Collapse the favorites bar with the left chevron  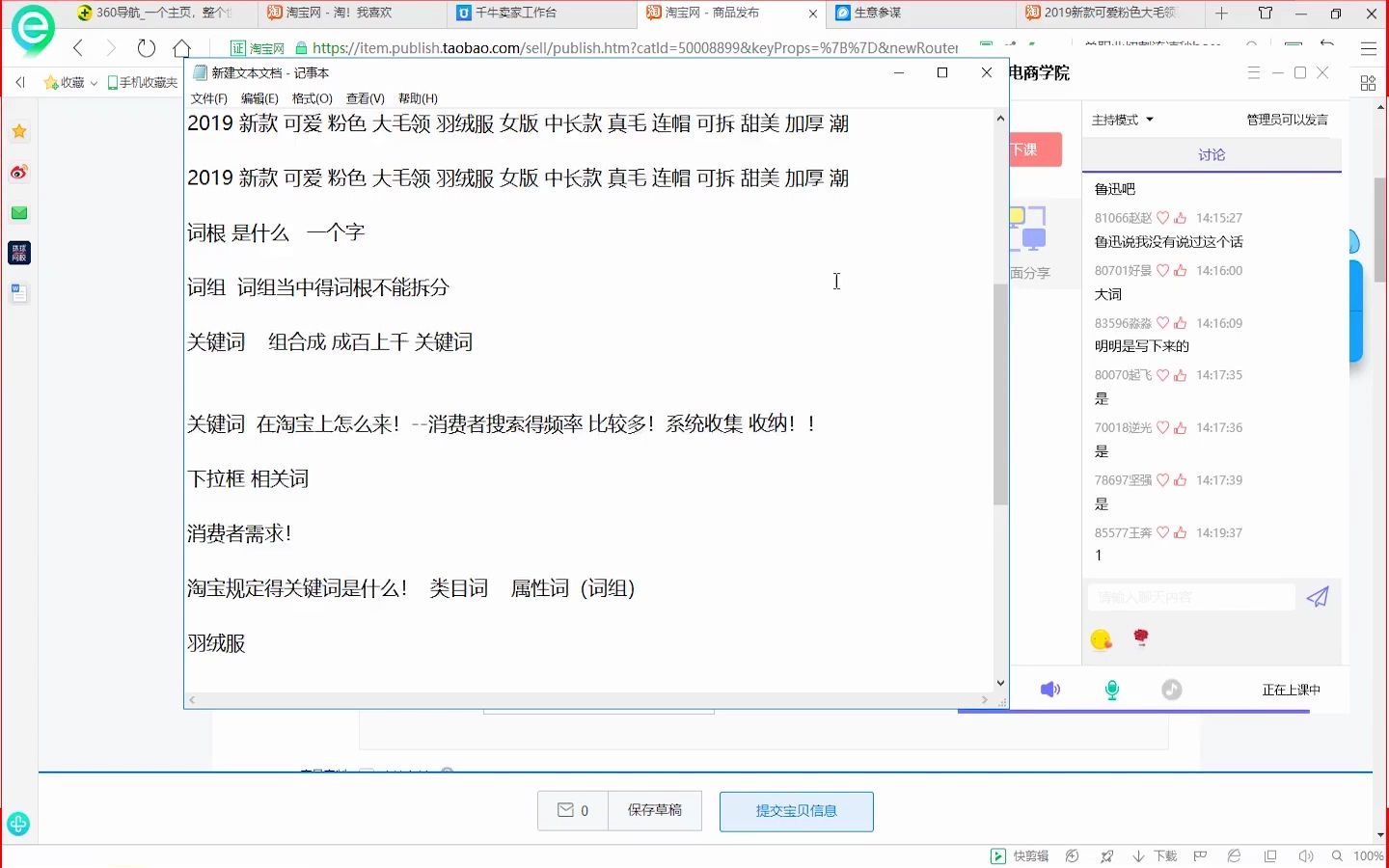pos(20,83)
